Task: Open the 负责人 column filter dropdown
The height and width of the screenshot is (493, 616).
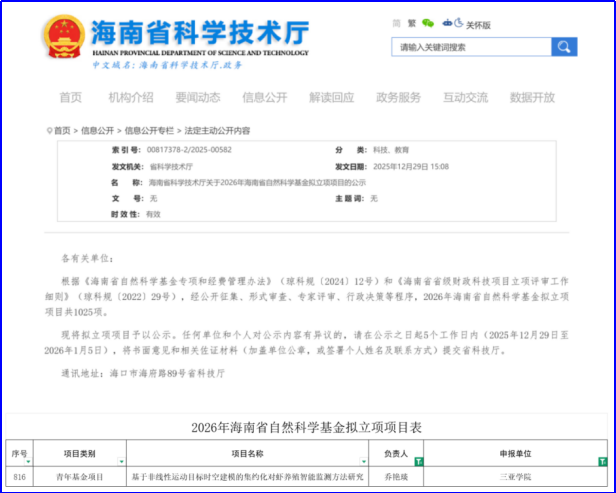Action: coord(419,462)
